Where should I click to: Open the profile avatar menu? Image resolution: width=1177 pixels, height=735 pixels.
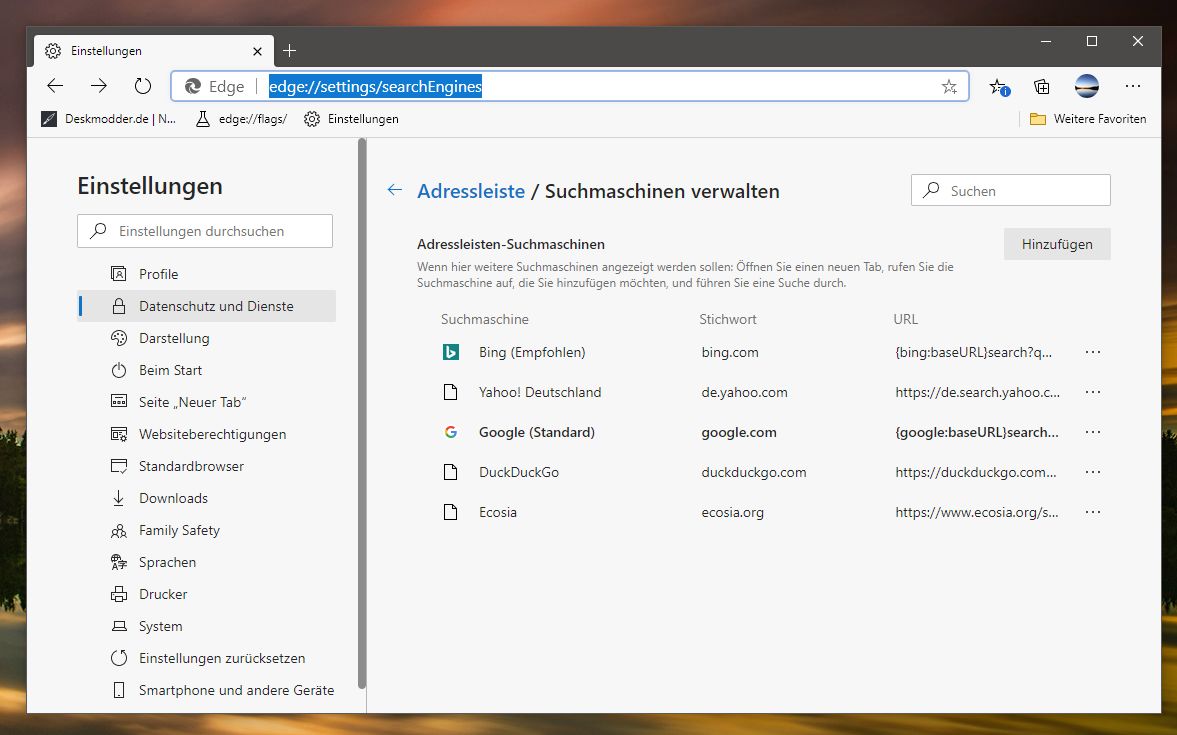[x=1086, y=86]
